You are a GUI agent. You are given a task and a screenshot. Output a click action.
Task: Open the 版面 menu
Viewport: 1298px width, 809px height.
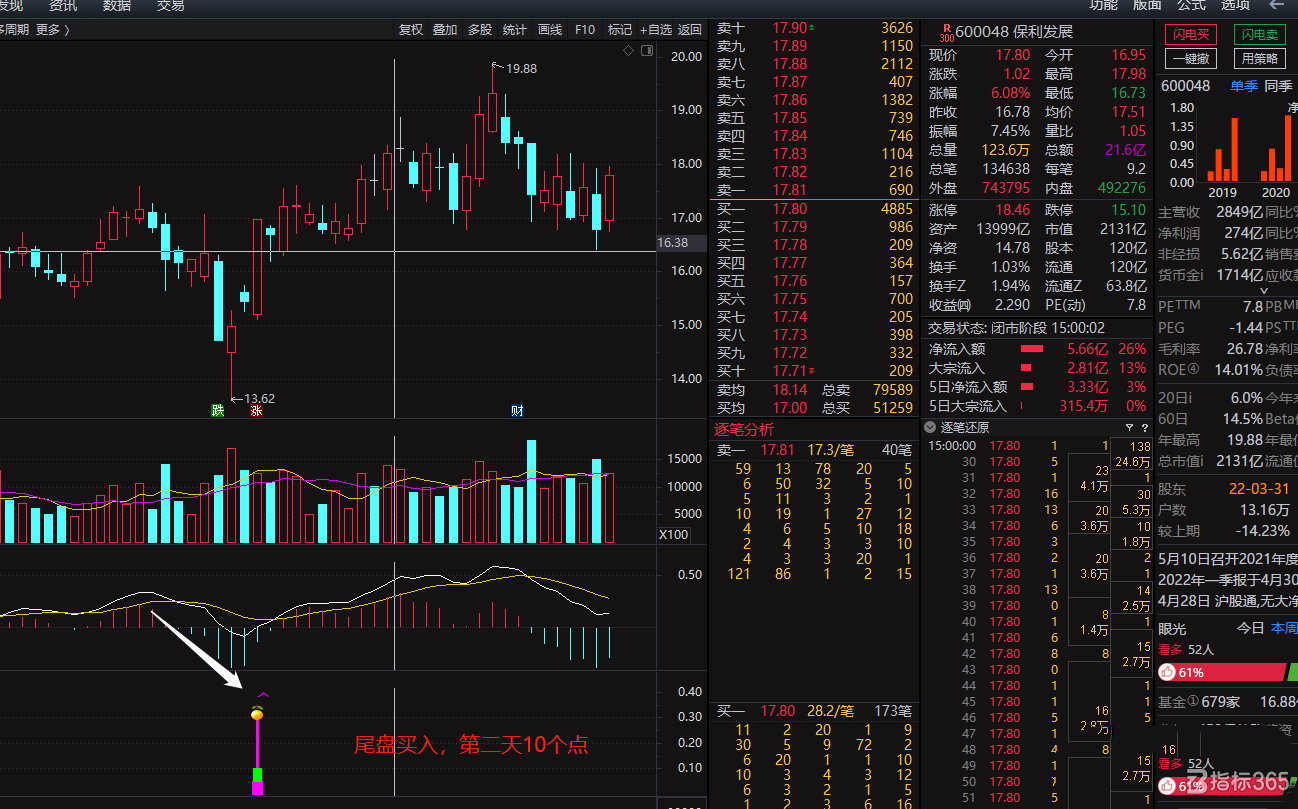coord(1147,6)
